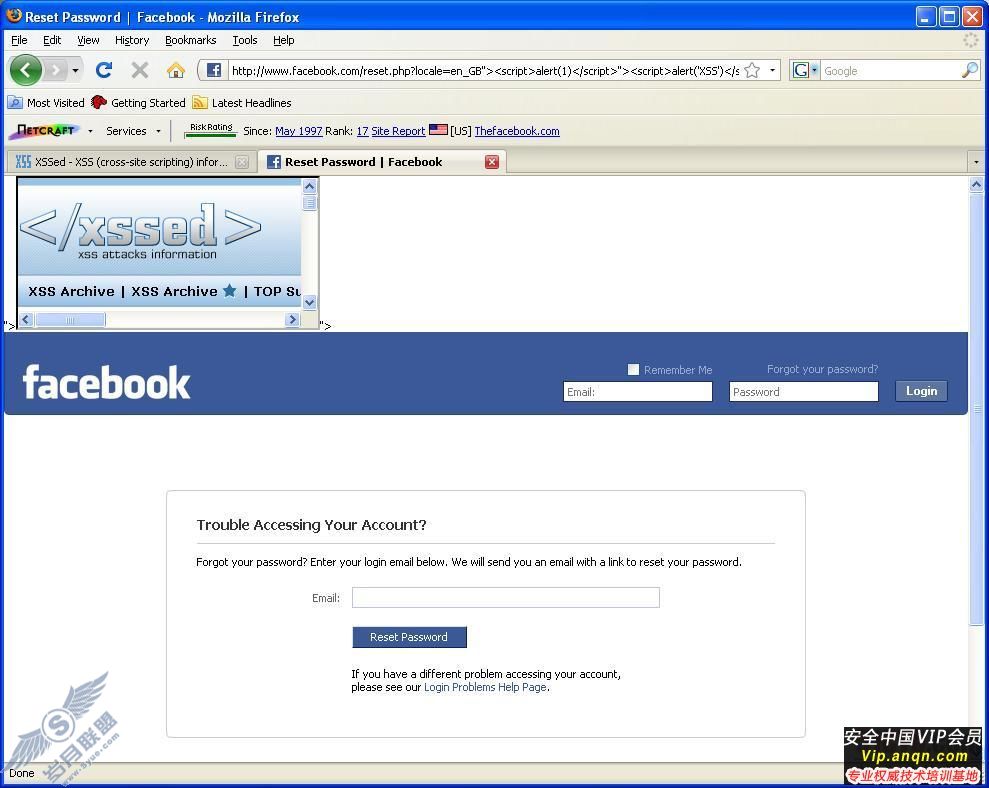Click the Stop loading X icon
This screenshot has width=989, height=788.
click(140, 69)
